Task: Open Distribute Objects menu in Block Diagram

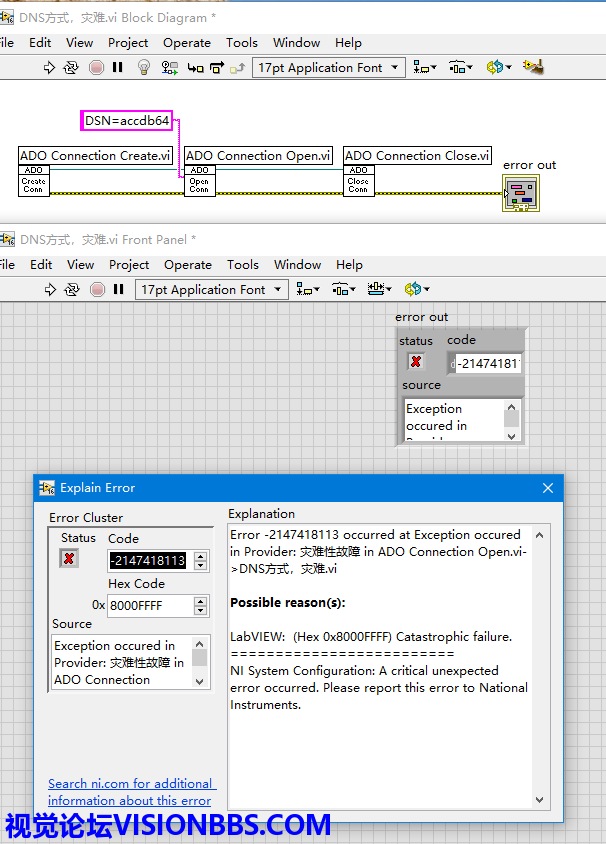Action: coord(461,67)
